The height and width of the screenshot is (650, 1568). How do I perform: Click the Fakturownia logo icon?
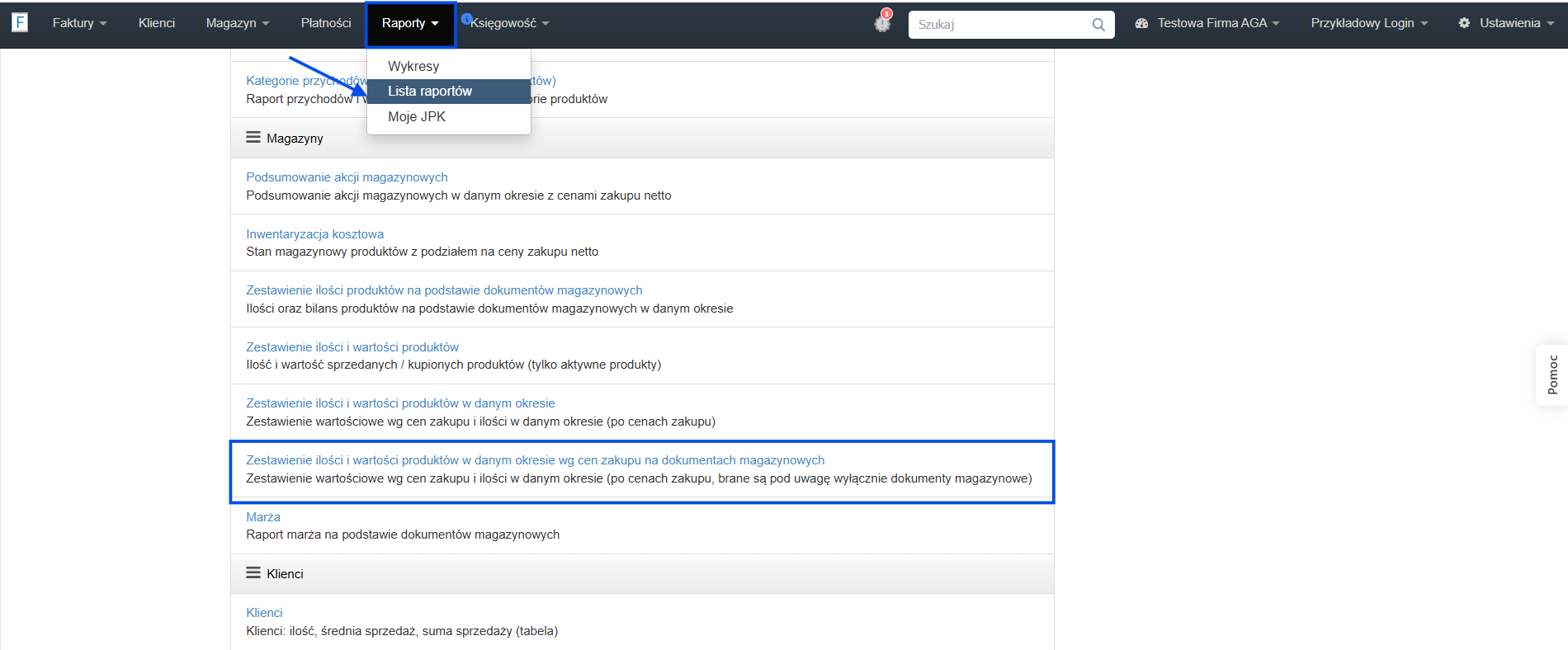(x=20, y=22)
